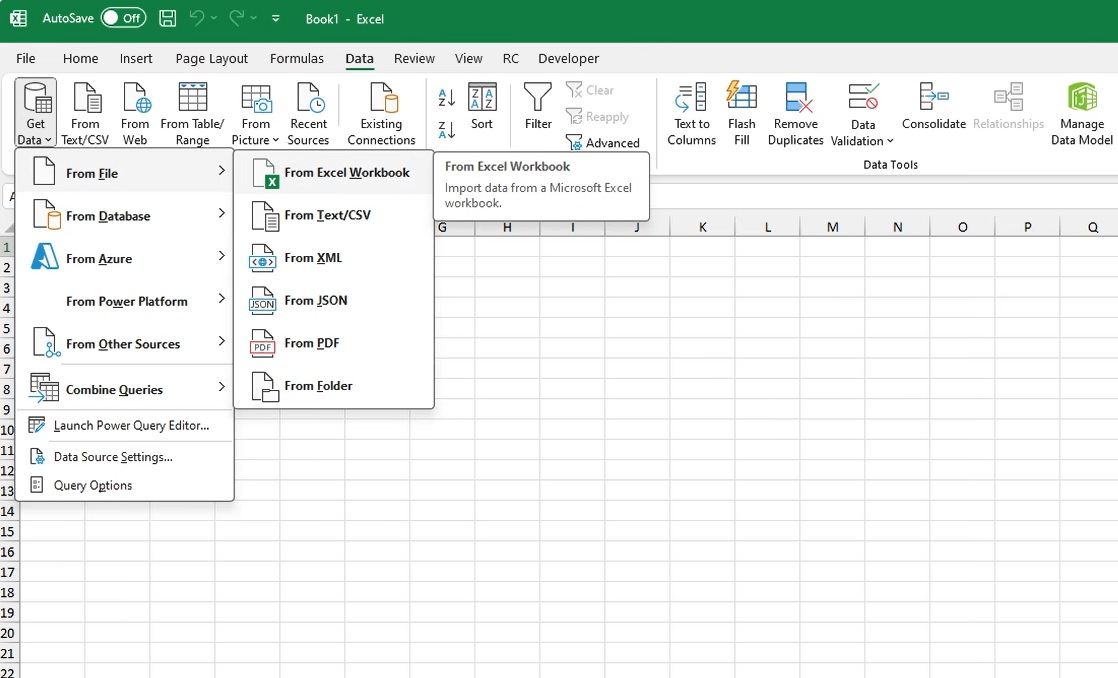Select column P header
The image size is (1118, 678).
tap(1027, 227)
